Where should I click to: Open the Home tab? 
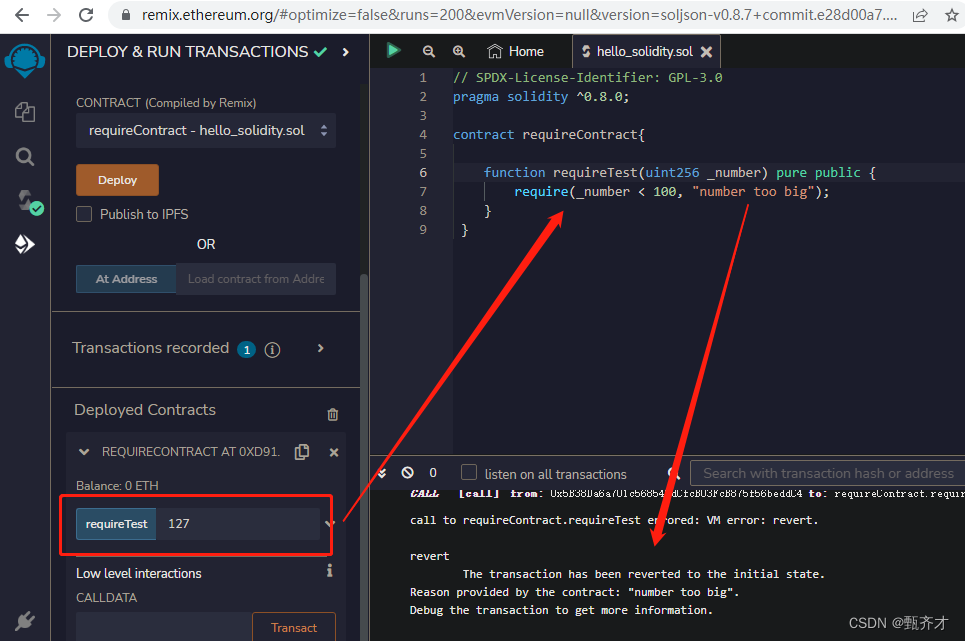(515, 52)
